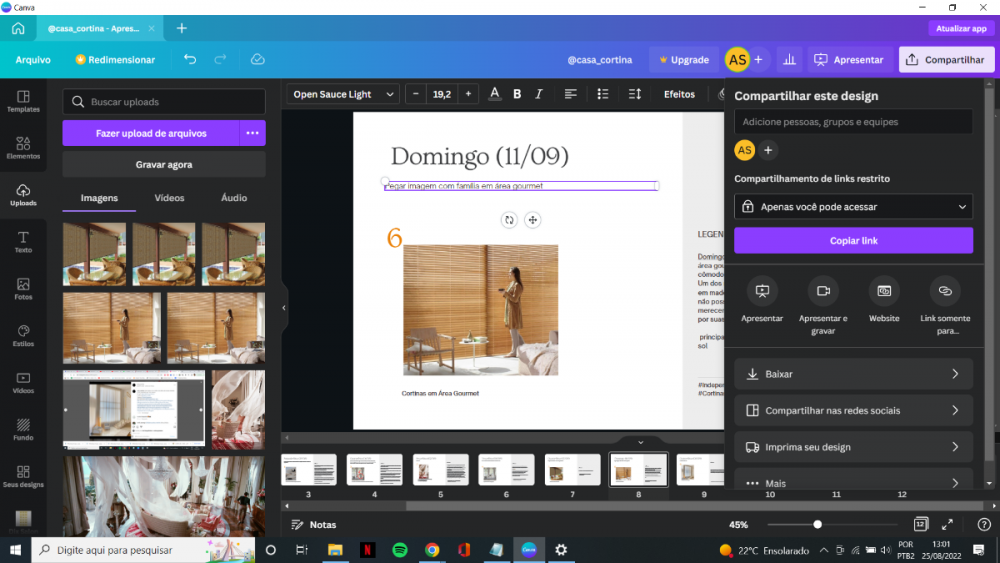Expand the link access restriction dropdown
1000x563 pixels.
(853, 207)
